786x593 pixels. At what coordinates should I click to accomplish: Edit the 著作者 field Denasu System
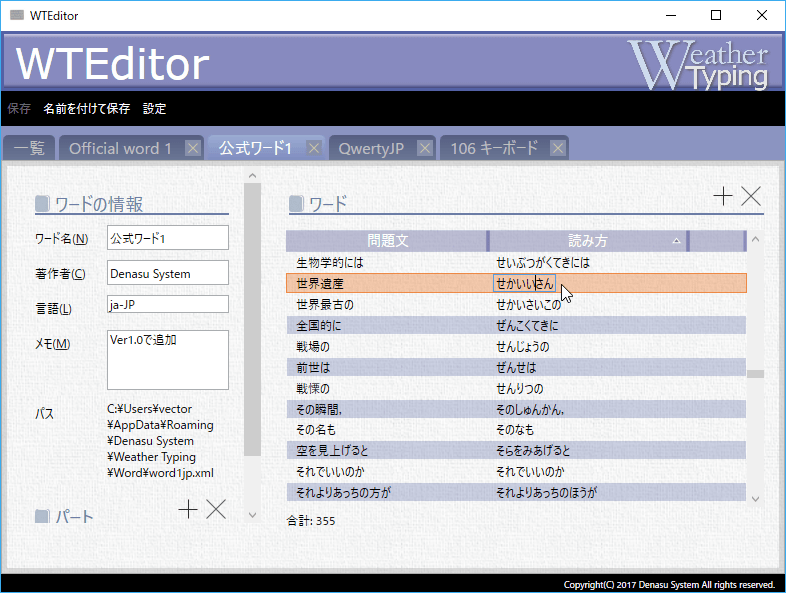tap(168, 273)
